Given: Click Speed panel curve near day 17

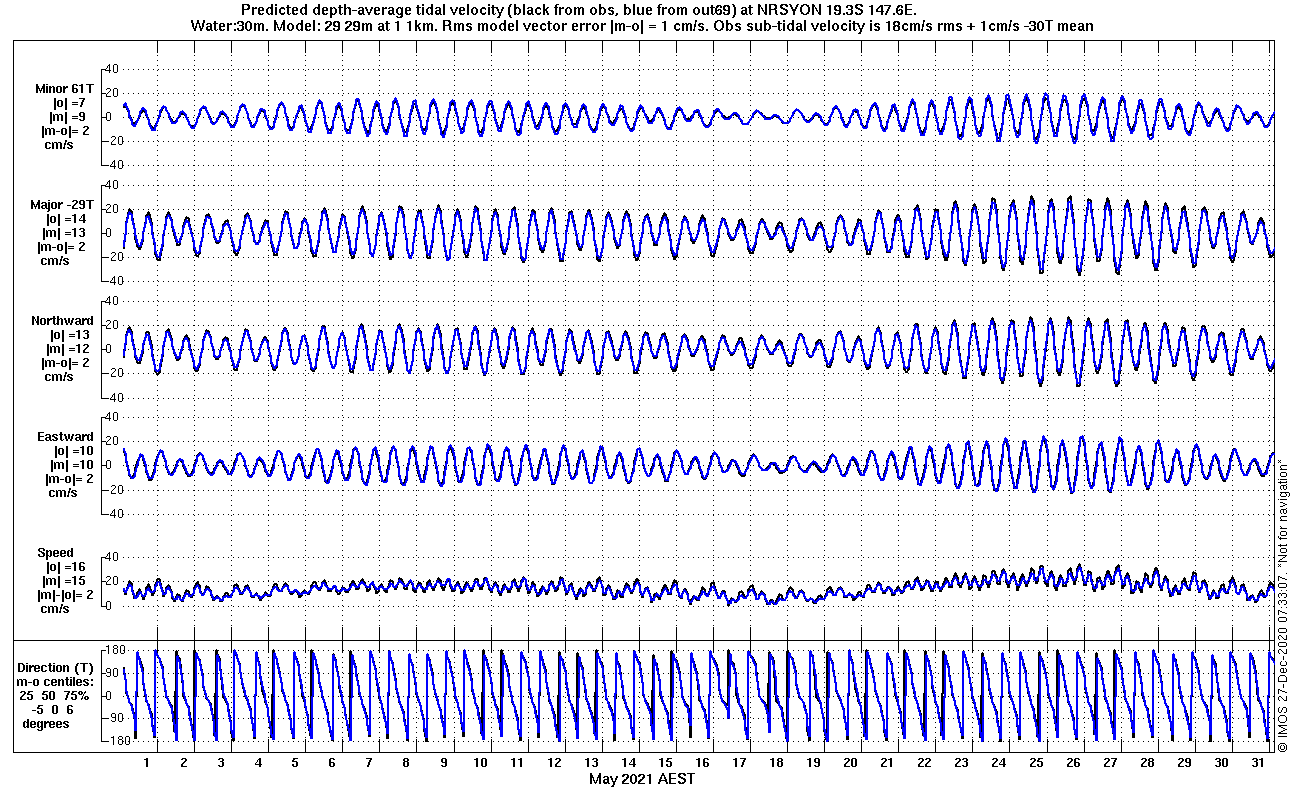Looking at the screenshot, I should pos(740,597).
